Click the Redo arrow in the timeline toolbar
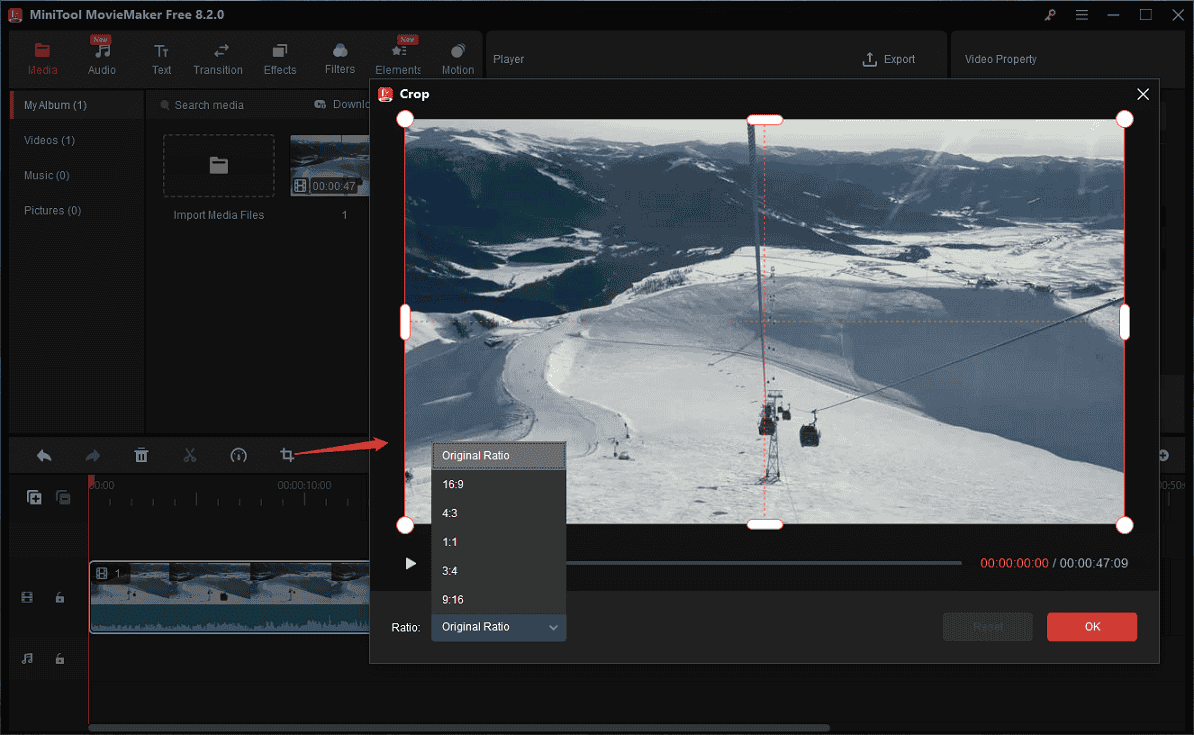Viewport: 1194px width, 735px height. tap(92, 455)
